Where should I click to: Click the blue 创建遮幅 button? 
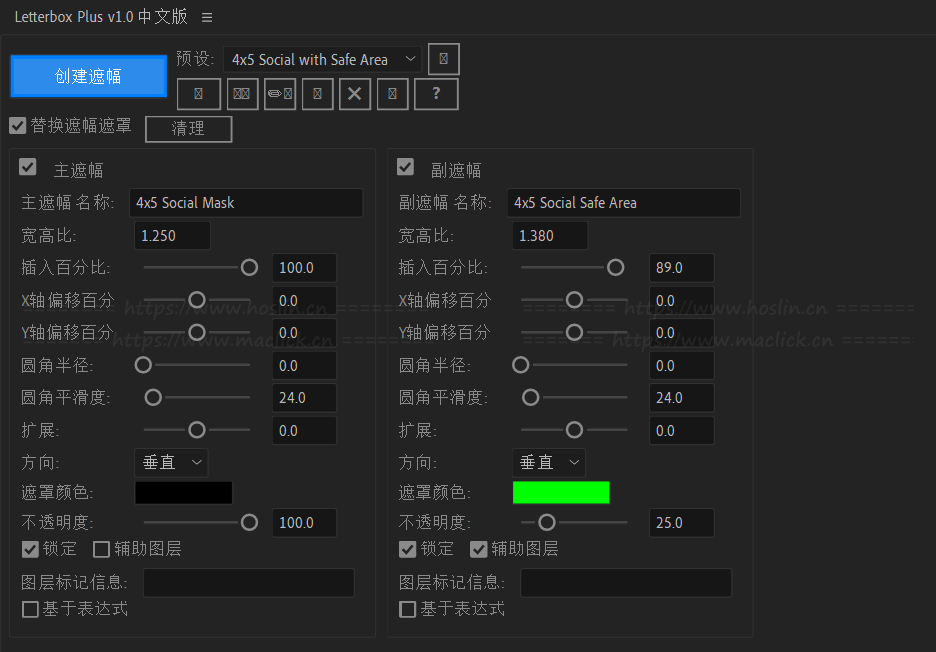click(x=89, y=76)
